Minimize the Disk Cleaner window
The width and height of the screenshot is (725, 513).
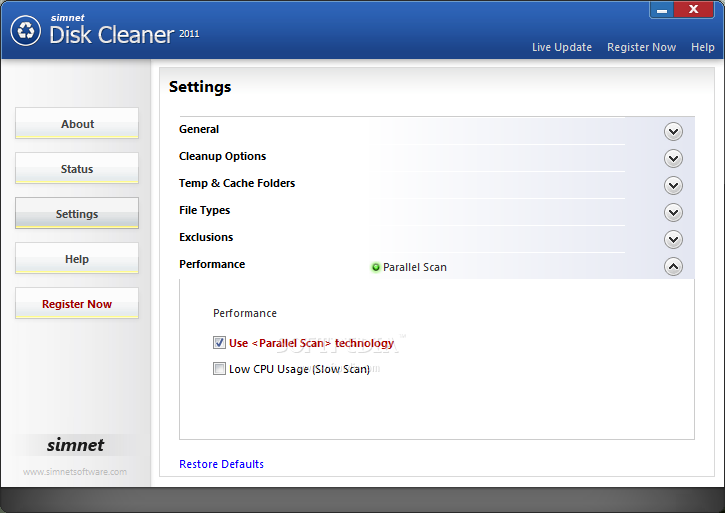tap(662, 10)
